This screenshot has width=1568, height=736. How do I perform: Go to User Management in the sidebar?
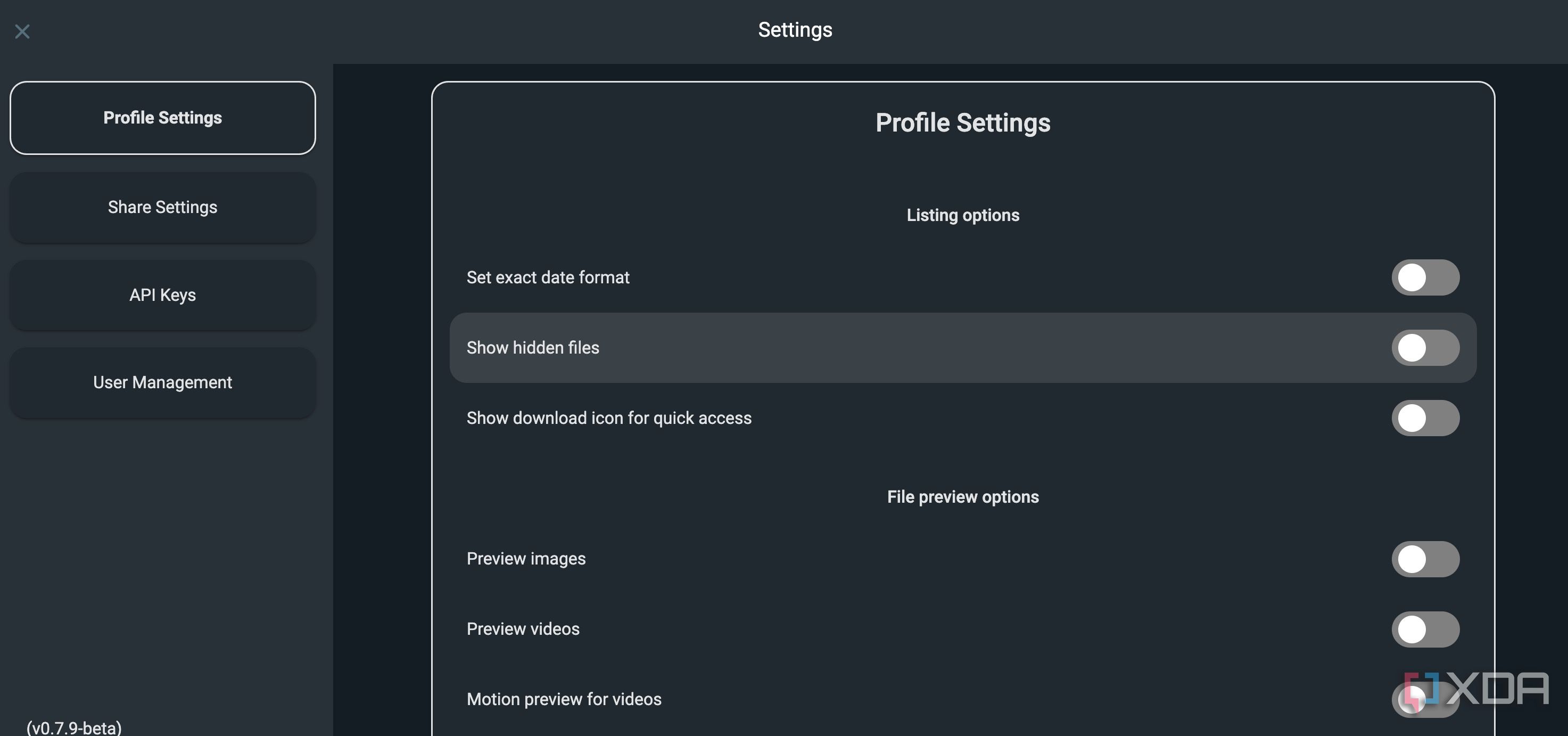coord(162,382)
